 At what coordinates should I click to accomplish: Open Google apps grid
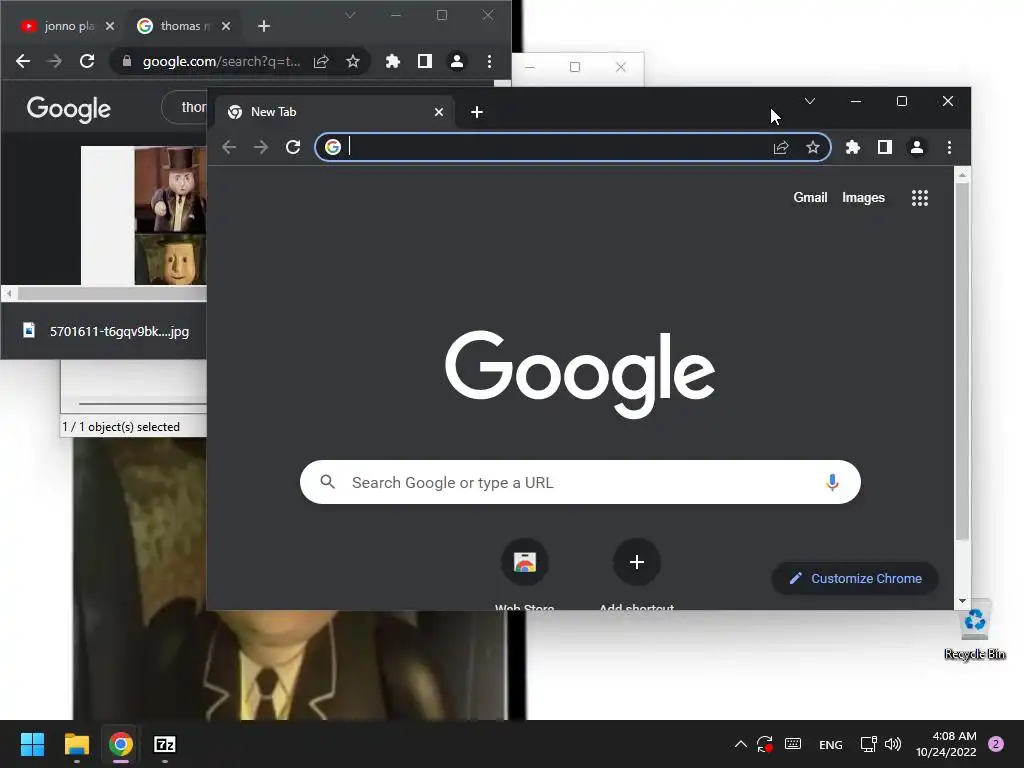(920, 198)
